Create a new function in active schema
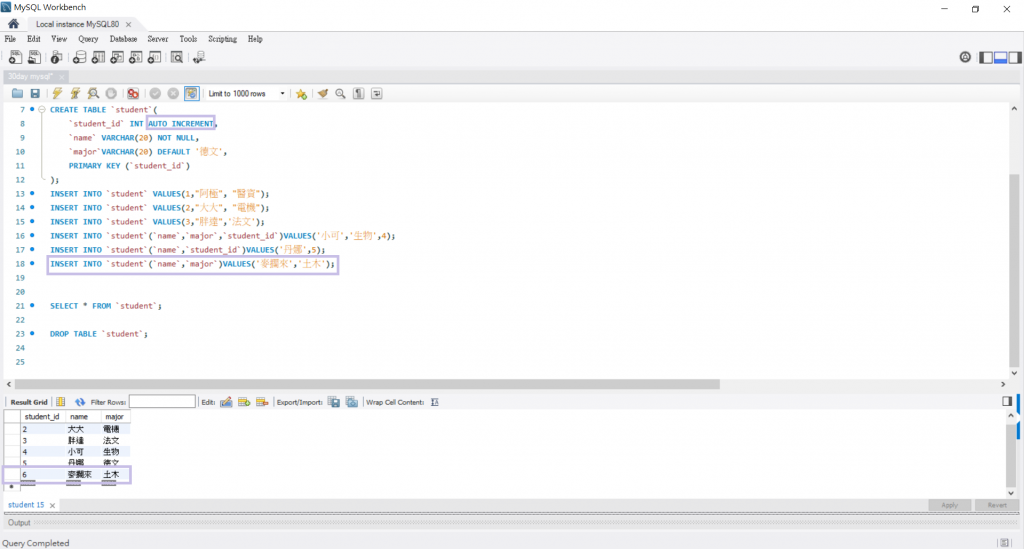Screen dimensions: 1024x549 coord(154,57)
